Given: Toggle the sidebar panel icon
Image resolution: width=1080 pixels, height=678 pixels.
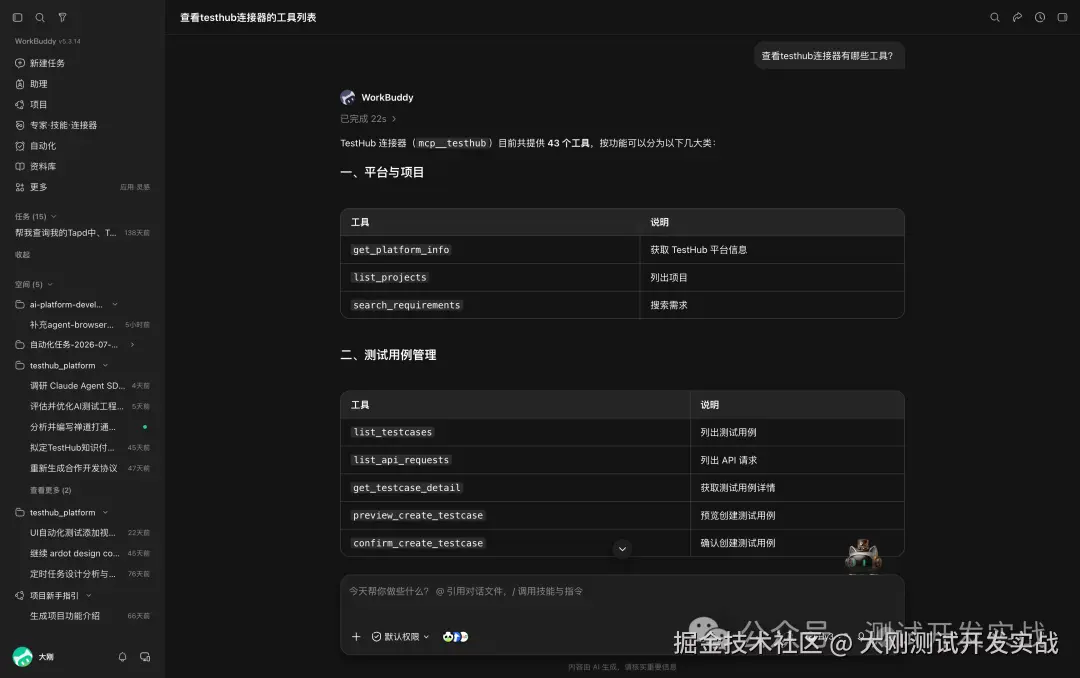Looking at the screenshot, I should coord(18,17).
